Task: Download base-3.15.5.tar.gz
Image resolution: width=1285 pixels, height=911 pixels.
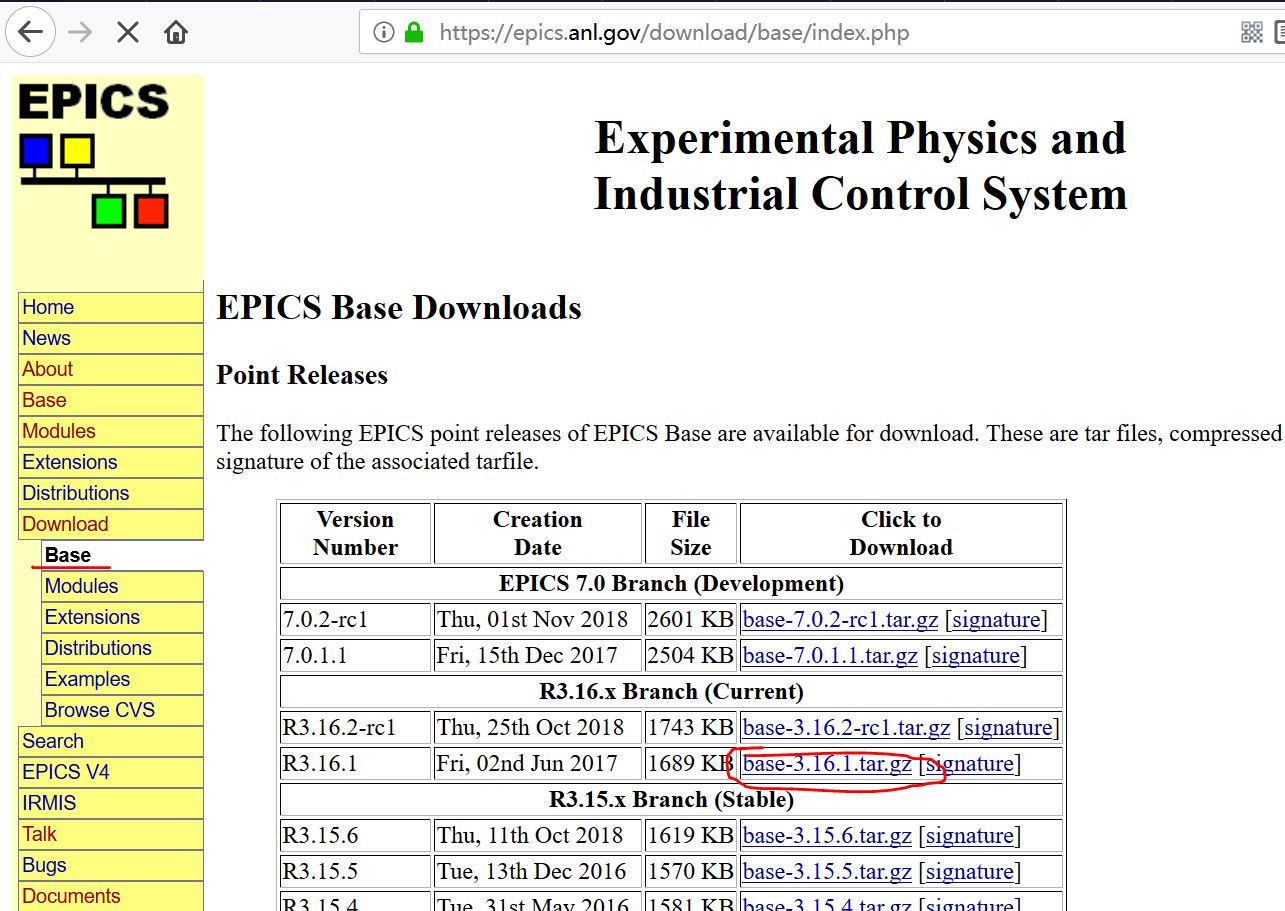Action: [826, 871]
